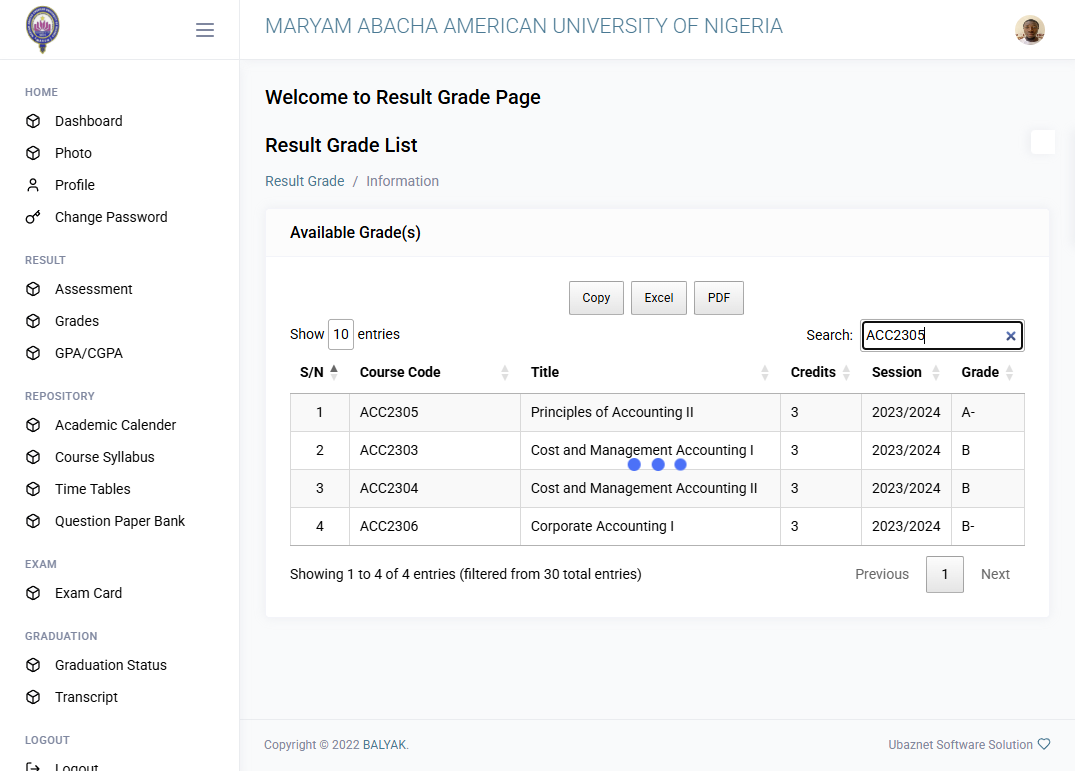Image resolution: width=1075 pixels, height=771 pixels.
Task: Click the key icon beside Change Password
Action: [x=33, y=217]
